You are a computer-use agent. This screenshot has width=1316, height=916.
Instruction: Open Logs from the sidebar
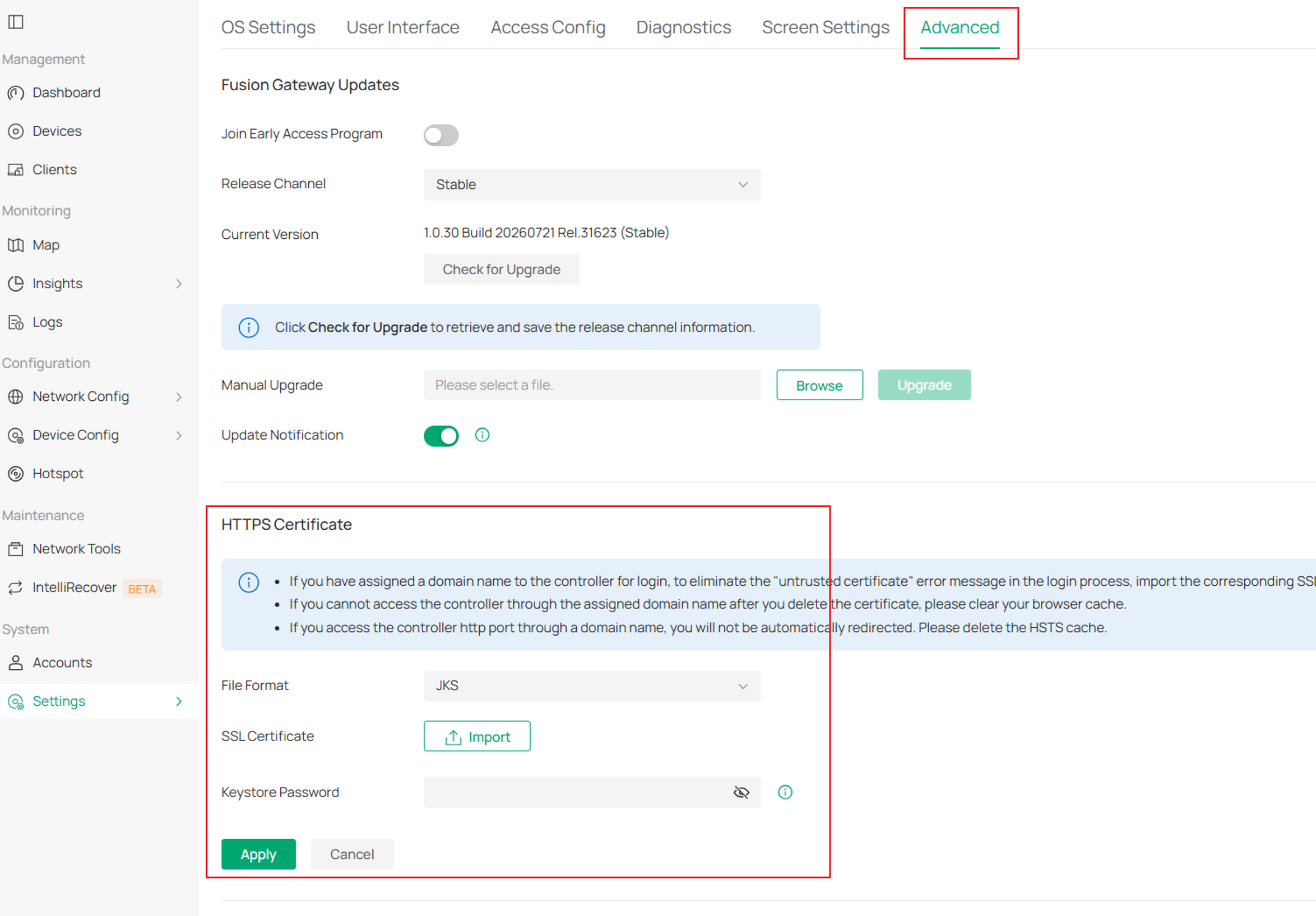(x=47, y=322)
